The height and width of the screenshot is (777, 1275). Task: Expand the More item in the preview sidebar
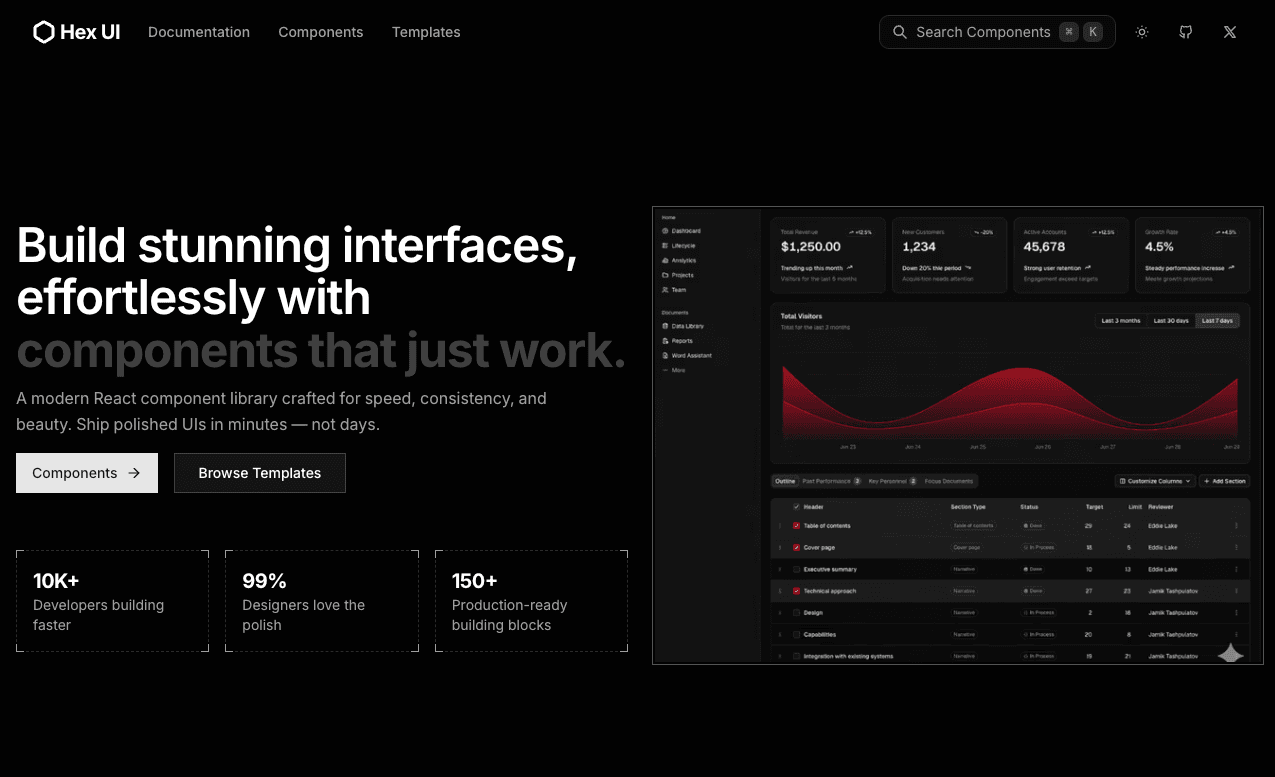click(x=677, y=370)
